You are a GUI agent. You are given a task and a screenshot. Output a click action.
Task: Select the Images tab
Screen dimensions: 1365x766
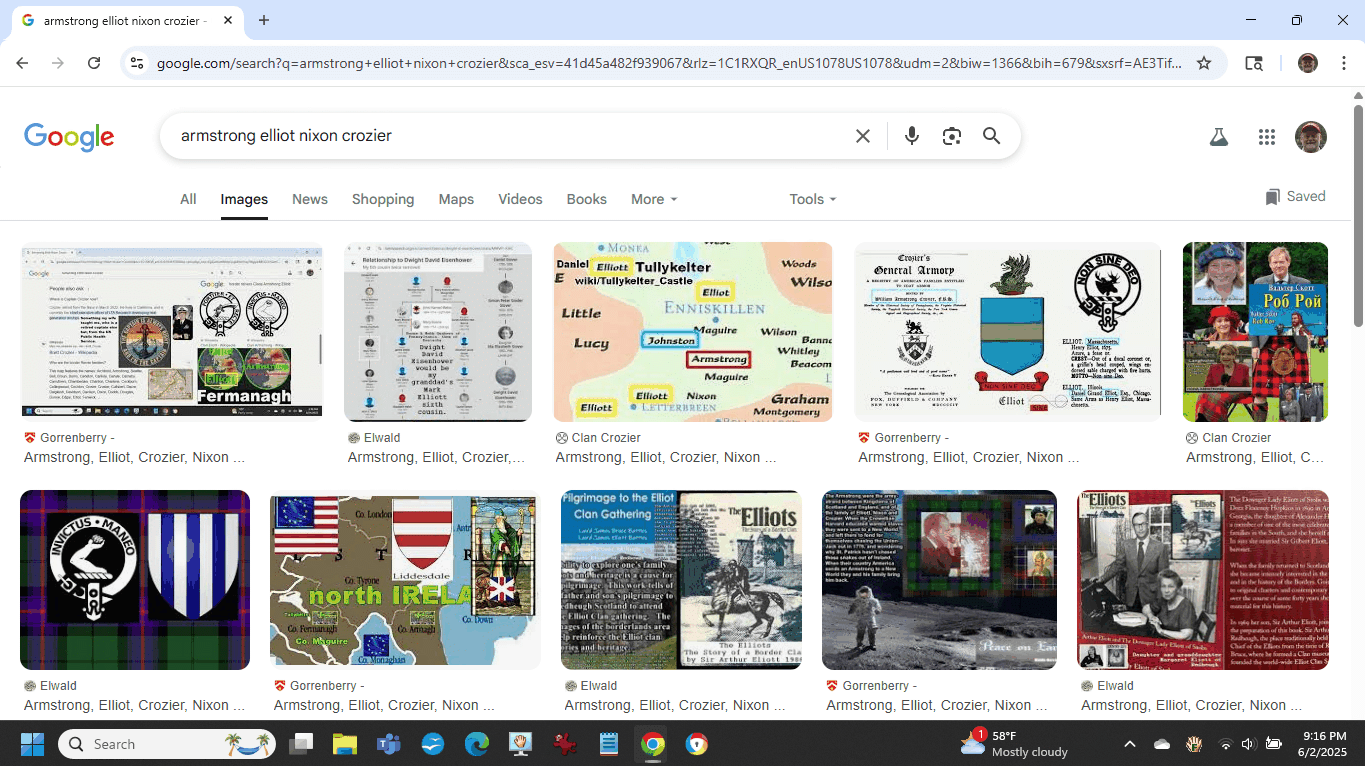point(244,199)
